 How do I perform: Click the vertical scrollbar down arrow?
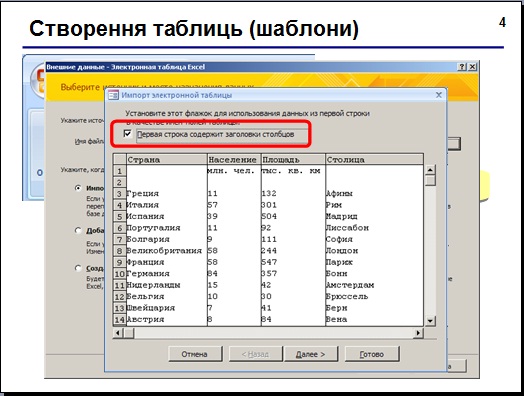pos(430,321)
